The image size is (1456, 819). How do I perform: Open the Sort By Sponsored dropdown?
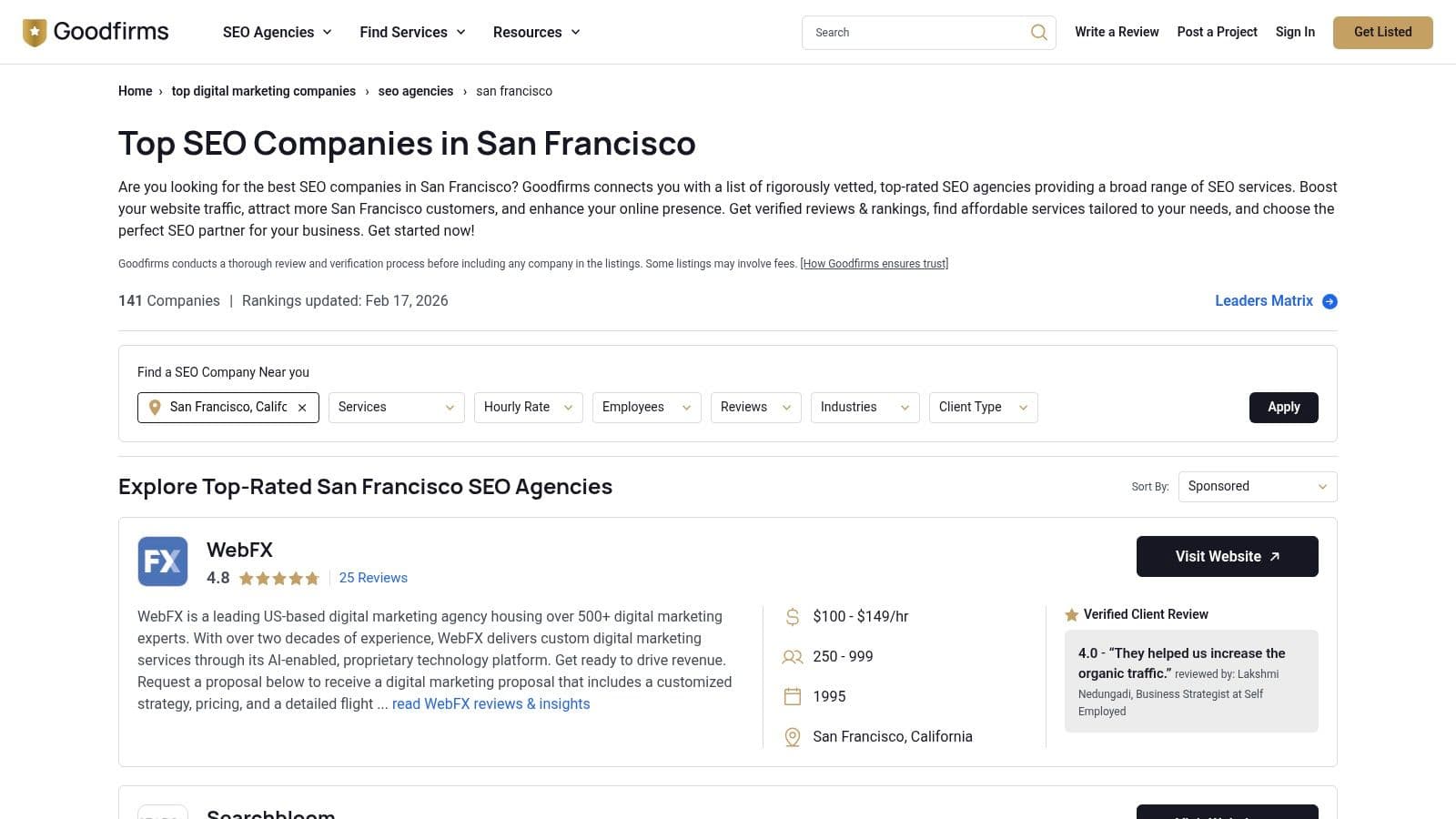pyautogui.click(x=1258, y=487)
